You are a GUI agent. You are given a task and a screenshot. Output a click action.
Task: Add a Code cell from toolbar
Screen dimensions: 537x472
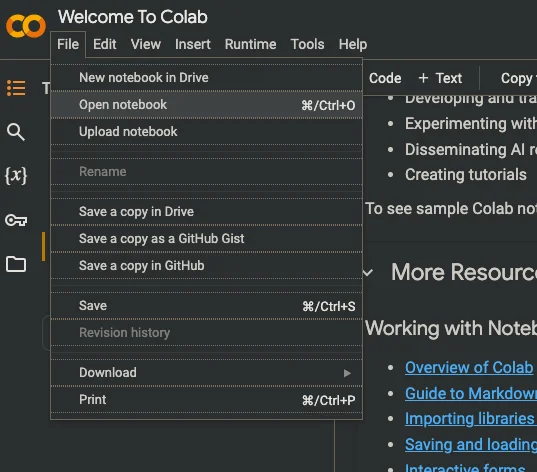tap(385, 78)
